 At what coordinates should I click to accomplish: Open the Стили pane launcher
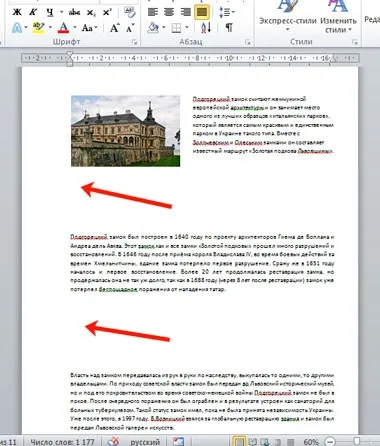(x=355, y=42)
